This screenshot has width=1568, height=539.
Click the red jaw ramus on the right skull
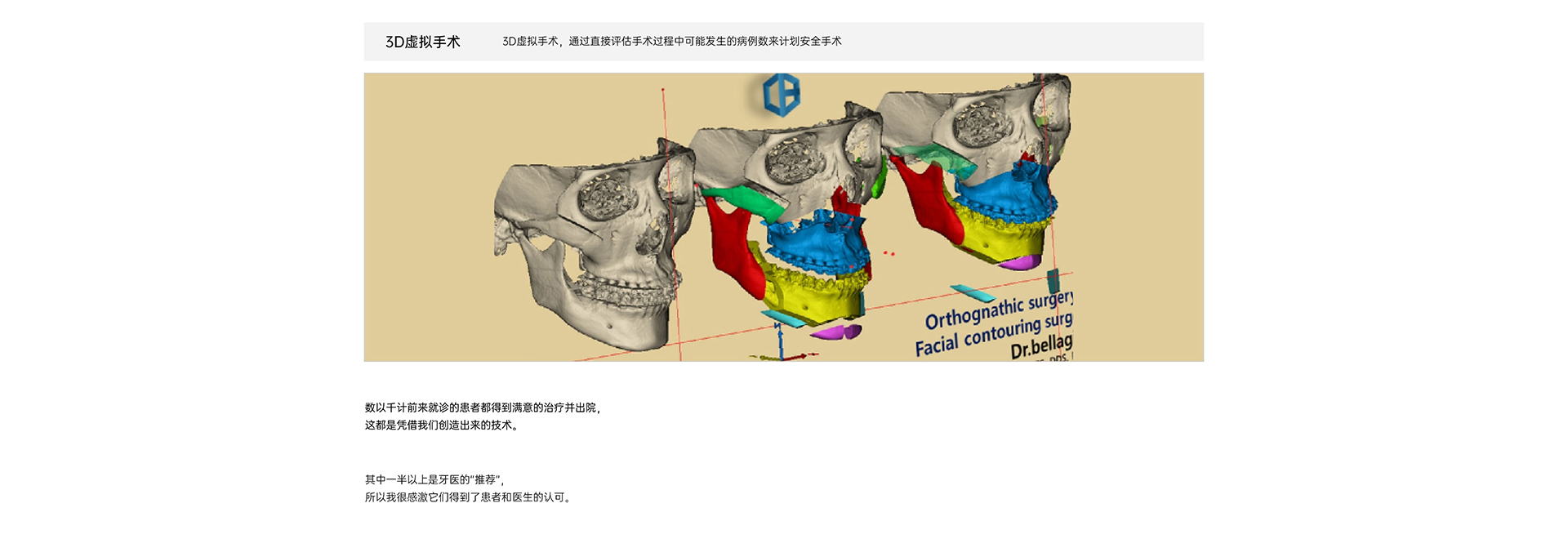pos(927,204)
